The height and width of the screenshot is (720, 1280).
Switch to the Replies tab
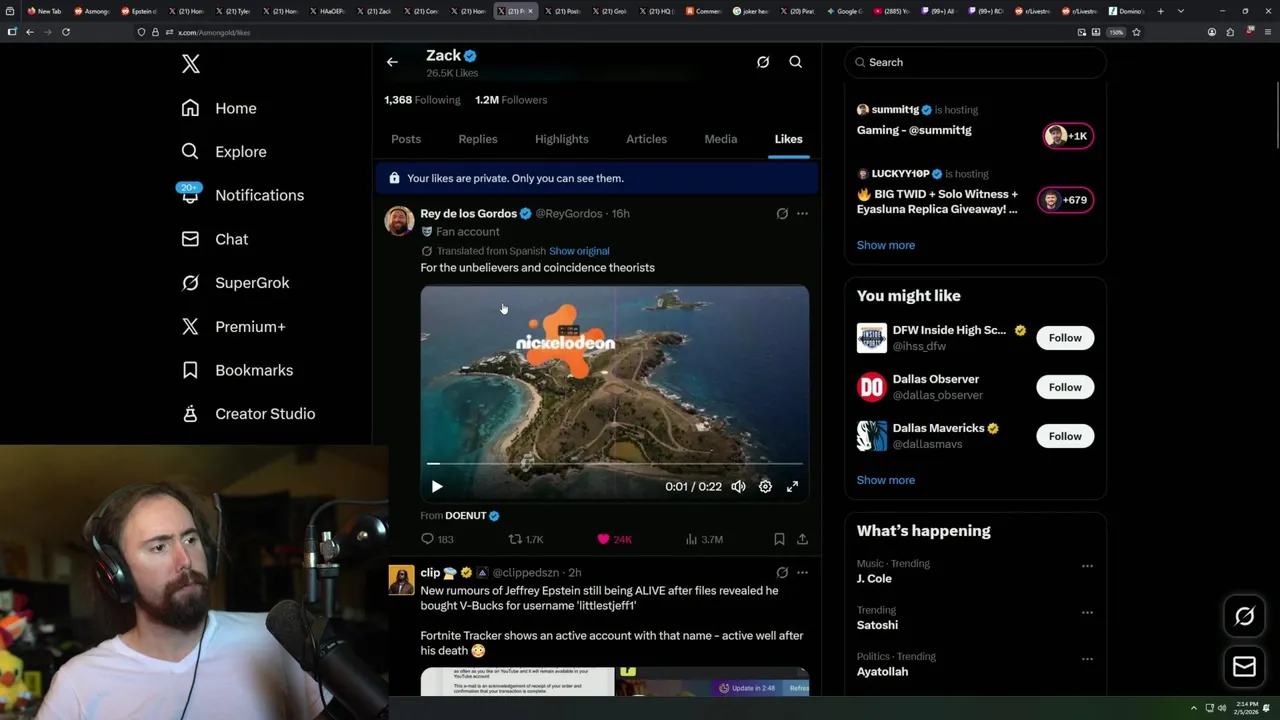478,139
